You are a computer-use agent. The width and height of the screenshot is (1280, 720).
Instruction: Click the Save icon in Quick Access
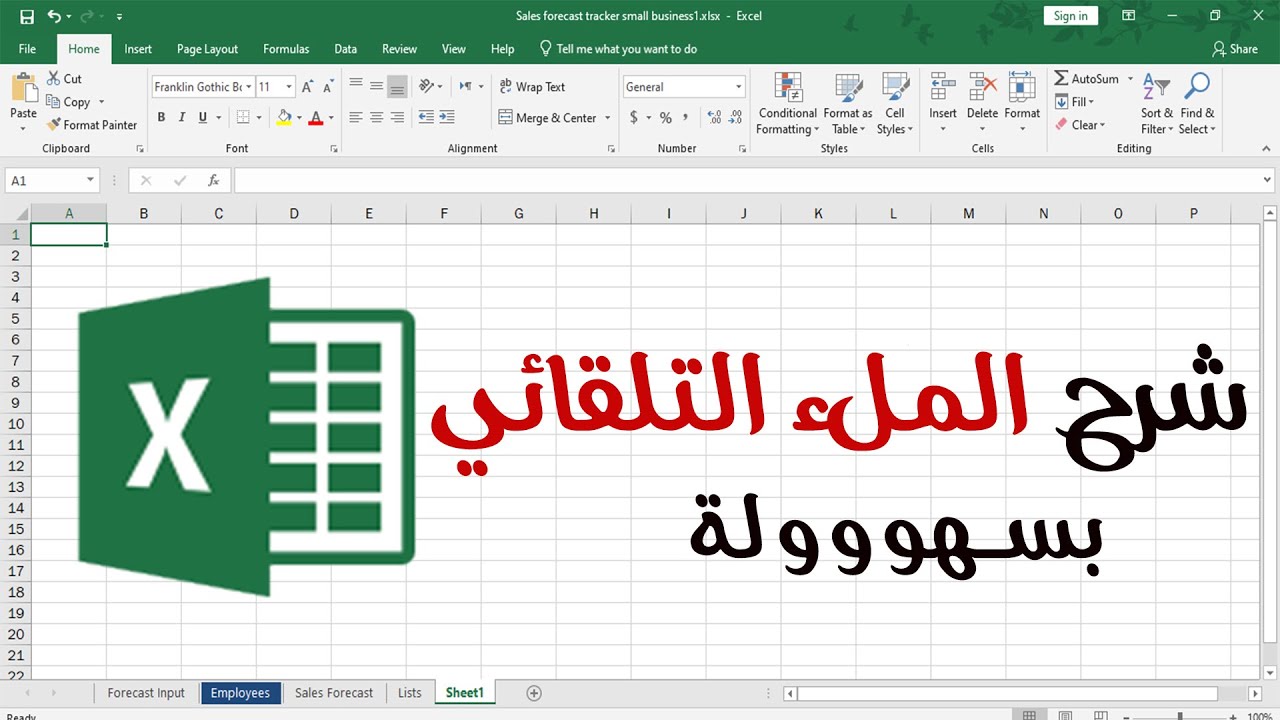[x=27, y=16]
